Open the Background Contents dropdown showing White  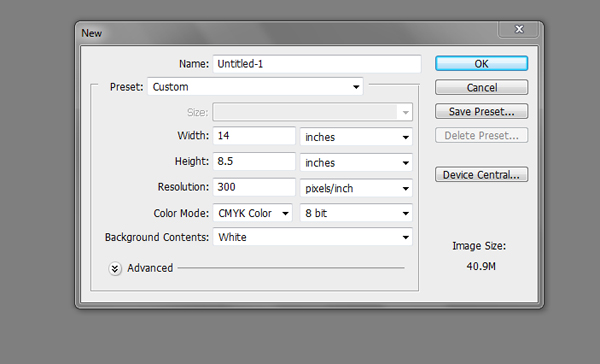point(313,237)
